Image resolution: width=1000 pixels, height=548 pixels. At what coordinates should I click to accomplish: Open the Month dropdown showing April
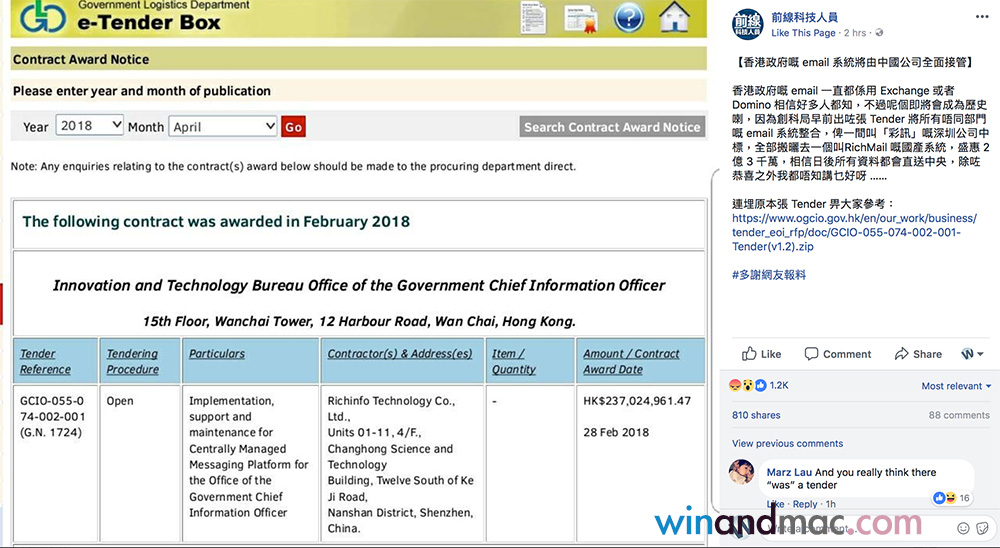coord(223,127)
